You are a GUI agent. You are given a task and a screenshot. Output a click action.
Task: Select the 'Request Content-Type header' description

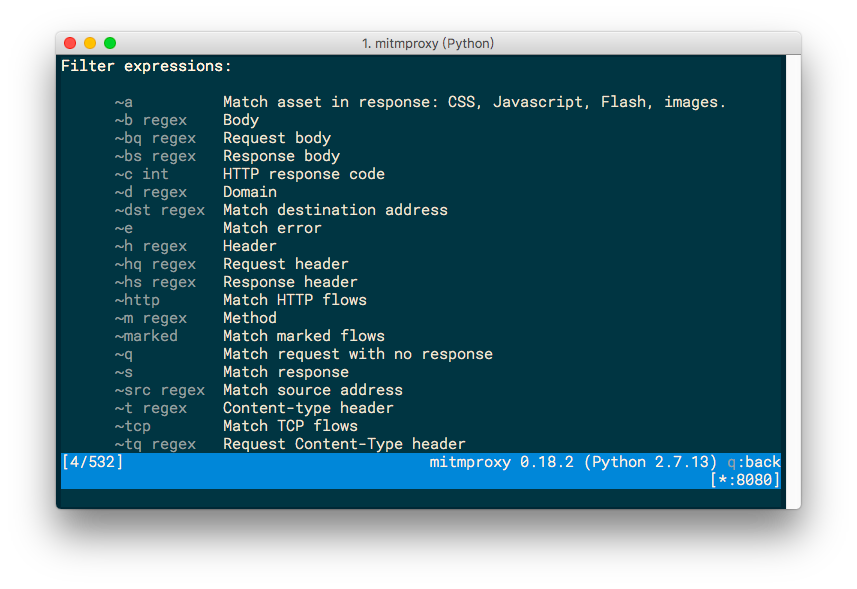pyautogui.click(x=344, y=444)
